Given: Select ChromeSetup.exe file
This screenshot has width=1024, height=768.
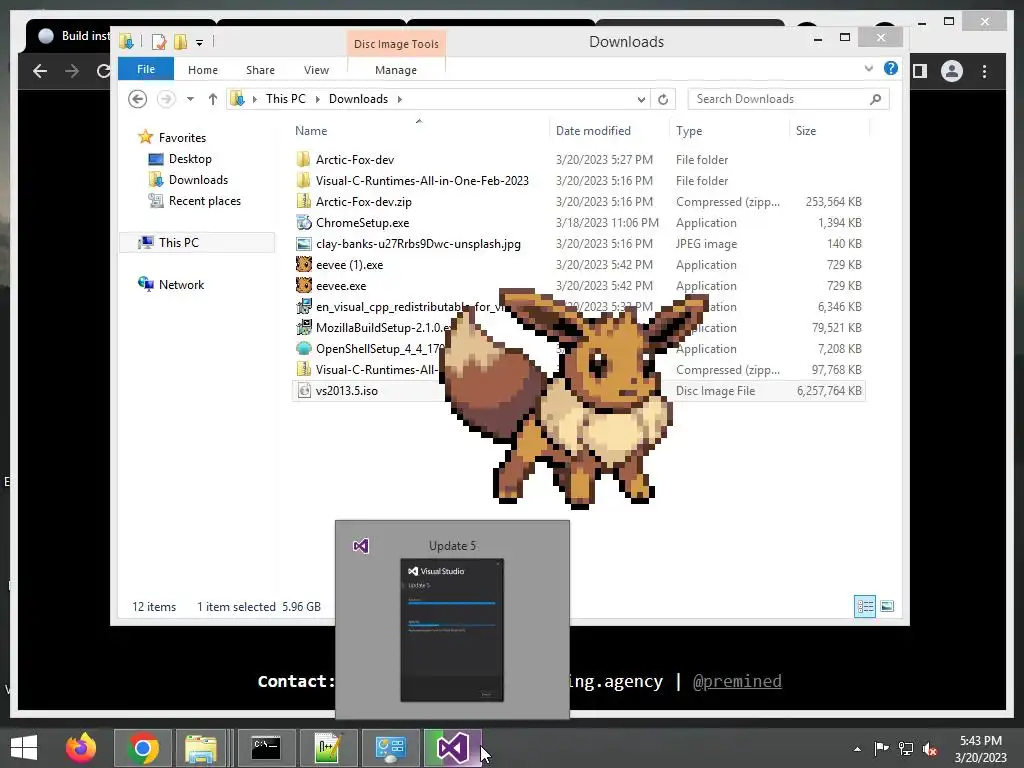Looking at the screenshot, I should click(362, 223).
